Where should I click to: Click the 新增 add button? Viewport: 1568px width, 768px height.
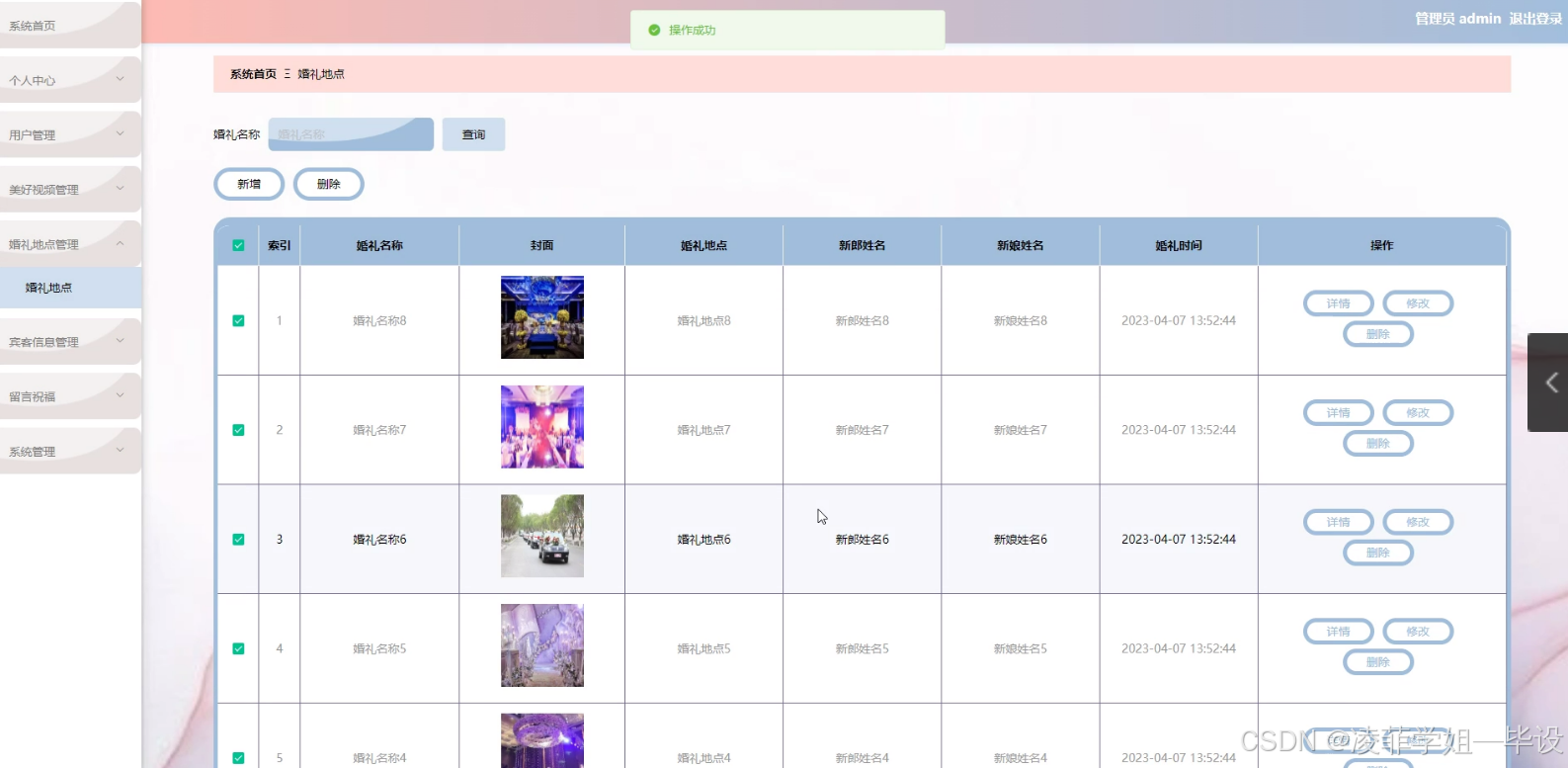click(249, 184)
